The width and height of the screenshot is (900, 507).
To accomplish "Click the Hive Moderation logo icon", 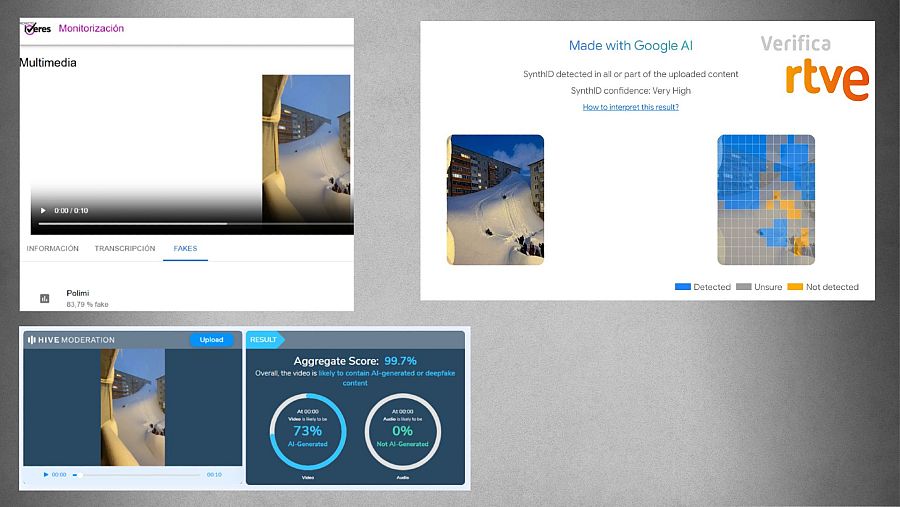I will [x=31, y=340].
